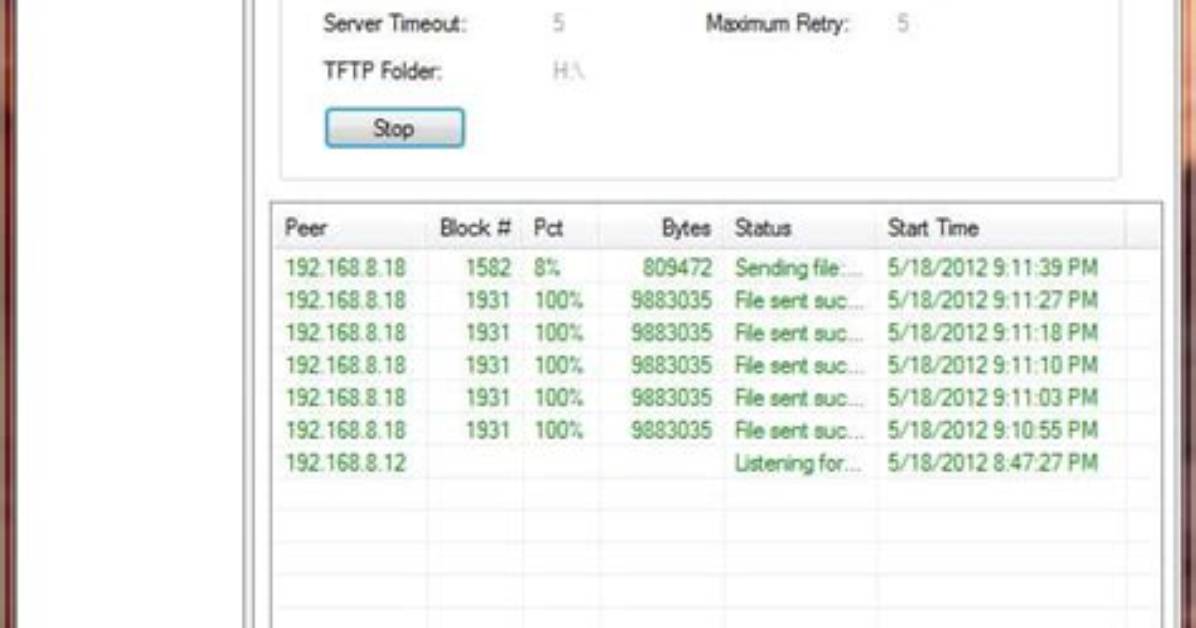Click the 809472 bytes cell
Viewport: 1196px width, 628px height.
677,268
